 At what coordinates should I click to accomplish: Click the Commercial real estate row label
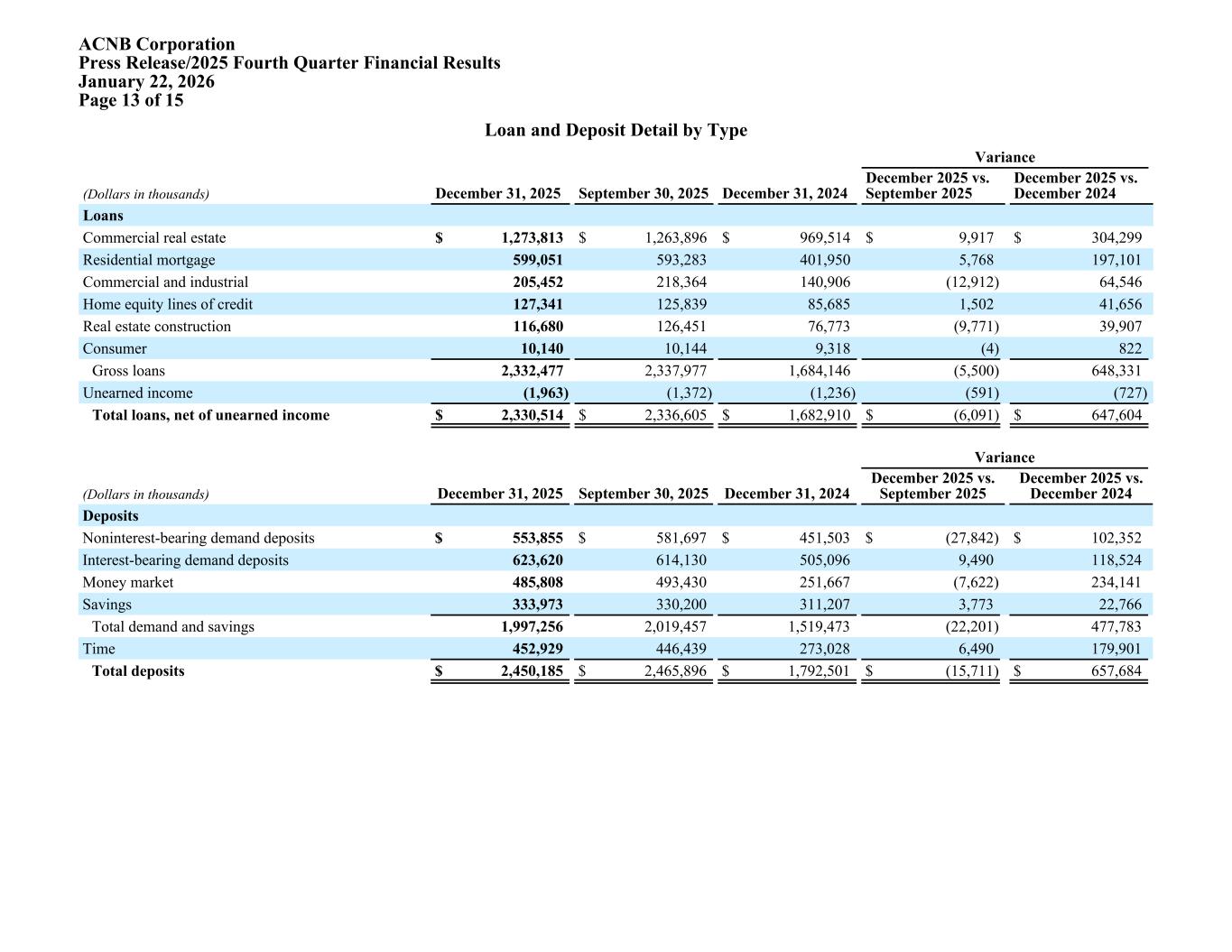pyautogui.click(x=154, y=238)
